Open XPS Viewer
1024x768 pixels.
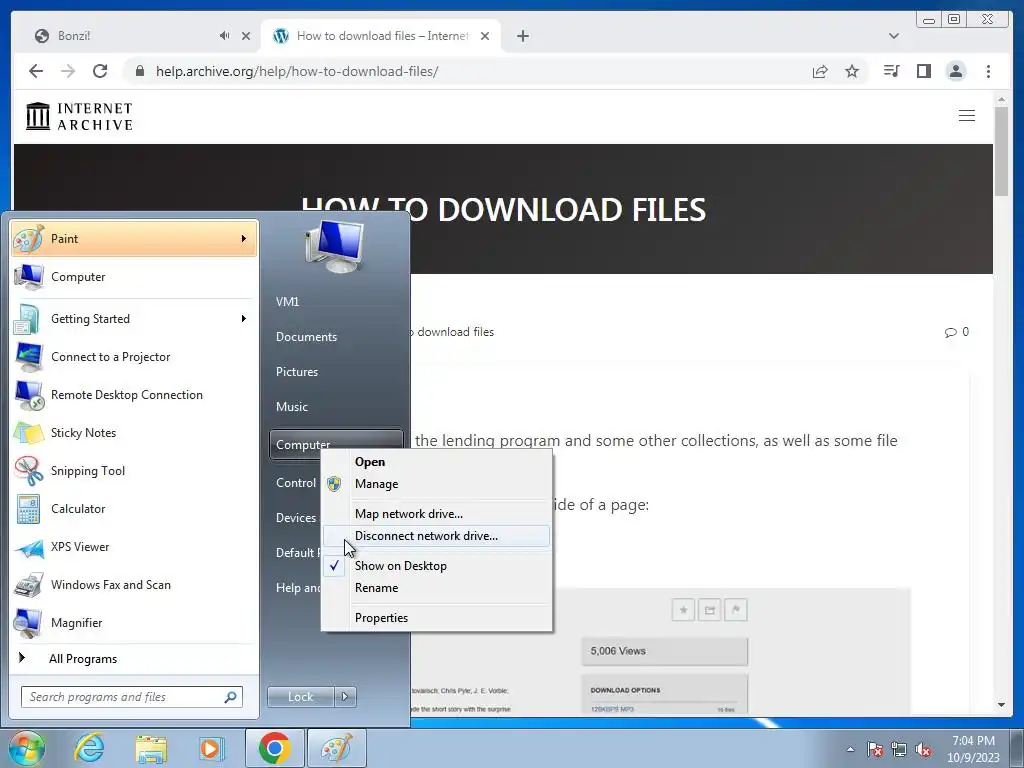coord(134,547)
